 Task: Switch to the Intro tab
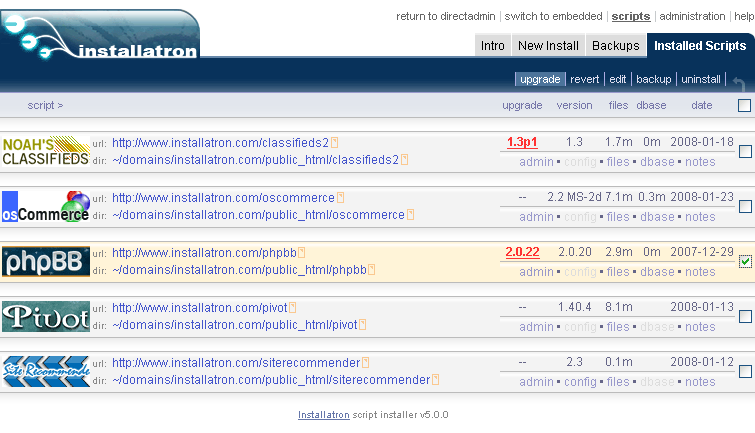click(493, 46)
